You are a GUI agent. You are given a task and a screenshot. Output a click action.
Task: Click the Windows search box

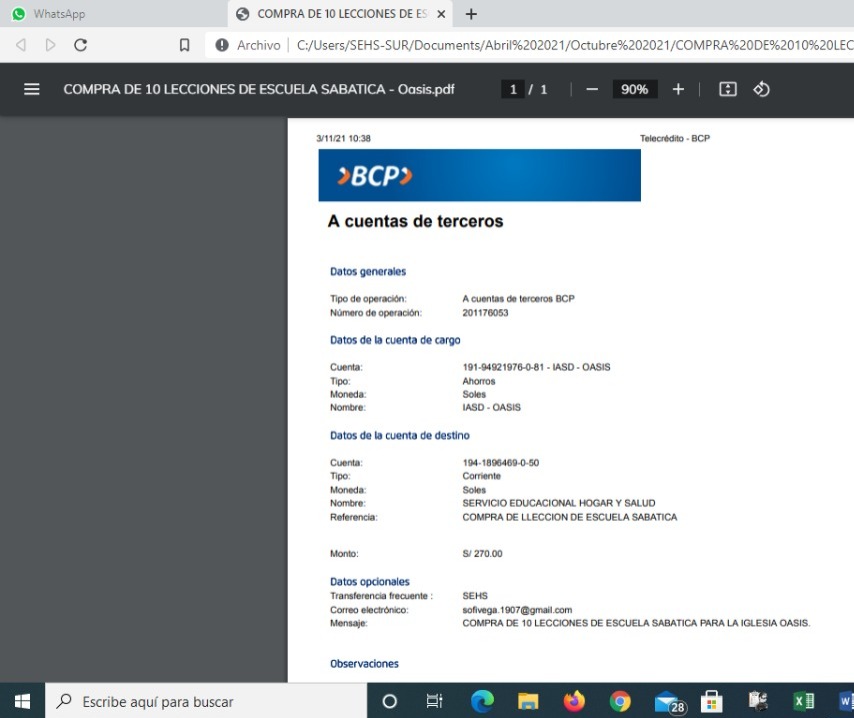(x=205, y=701)
